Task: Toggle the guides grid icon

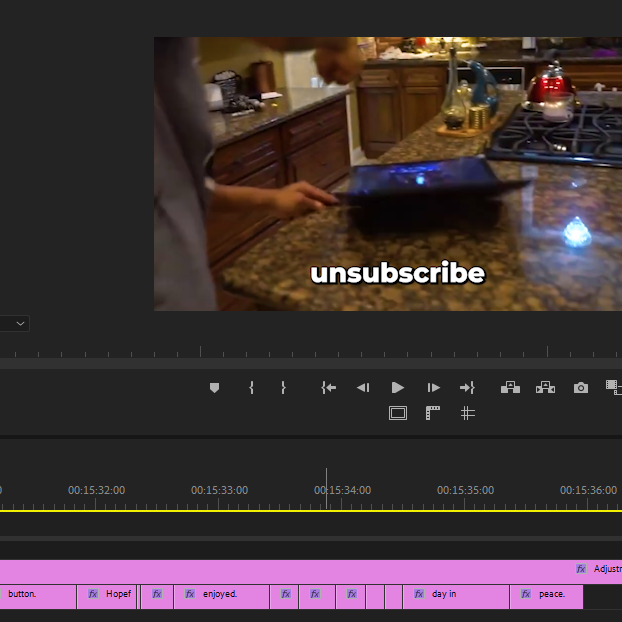Action: pos(468,413)
